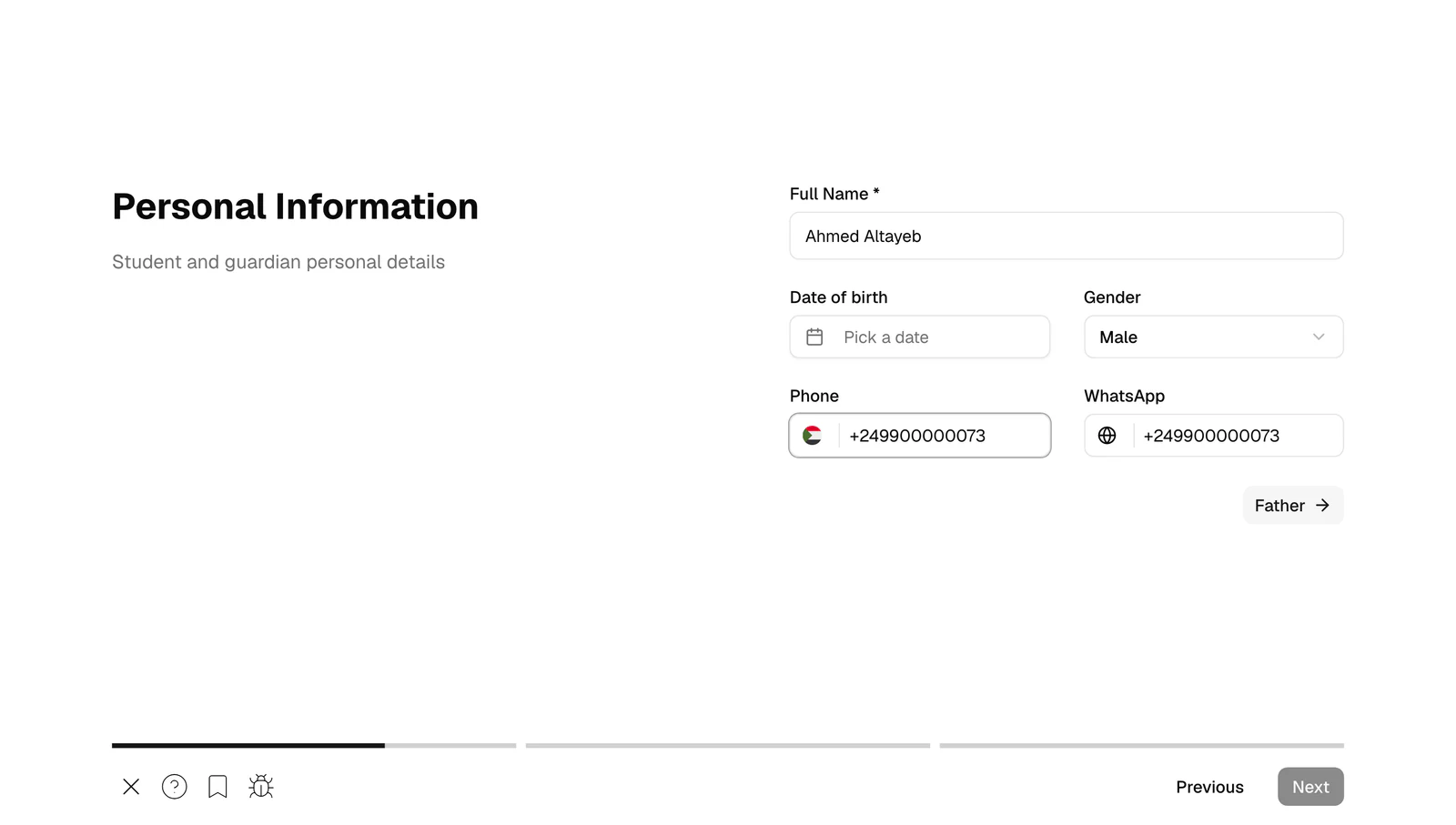Screen dimensions: 1456x825
Task: Click the bug report icon
Action: click(x=261, y=787)
